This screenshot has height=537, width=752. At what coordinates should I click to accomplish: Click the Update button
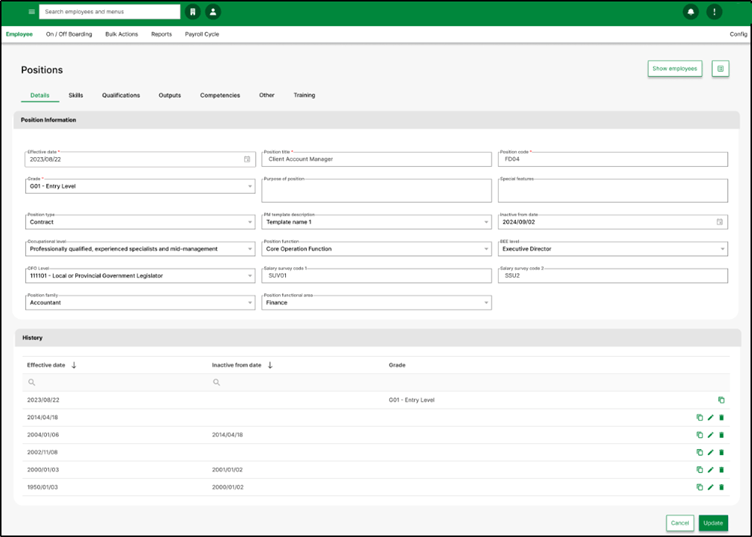[713, 523]
